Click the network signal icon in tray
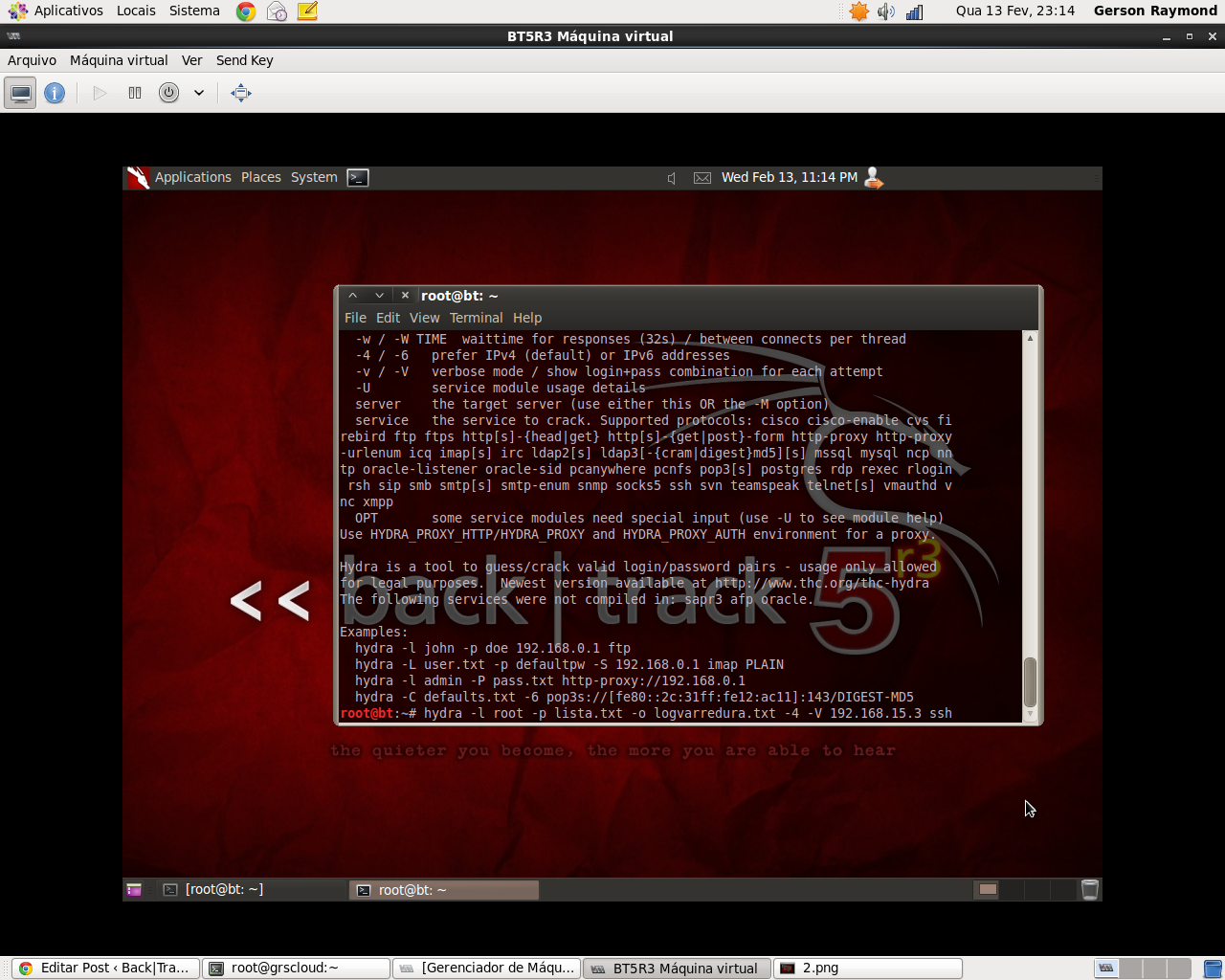 914,11
